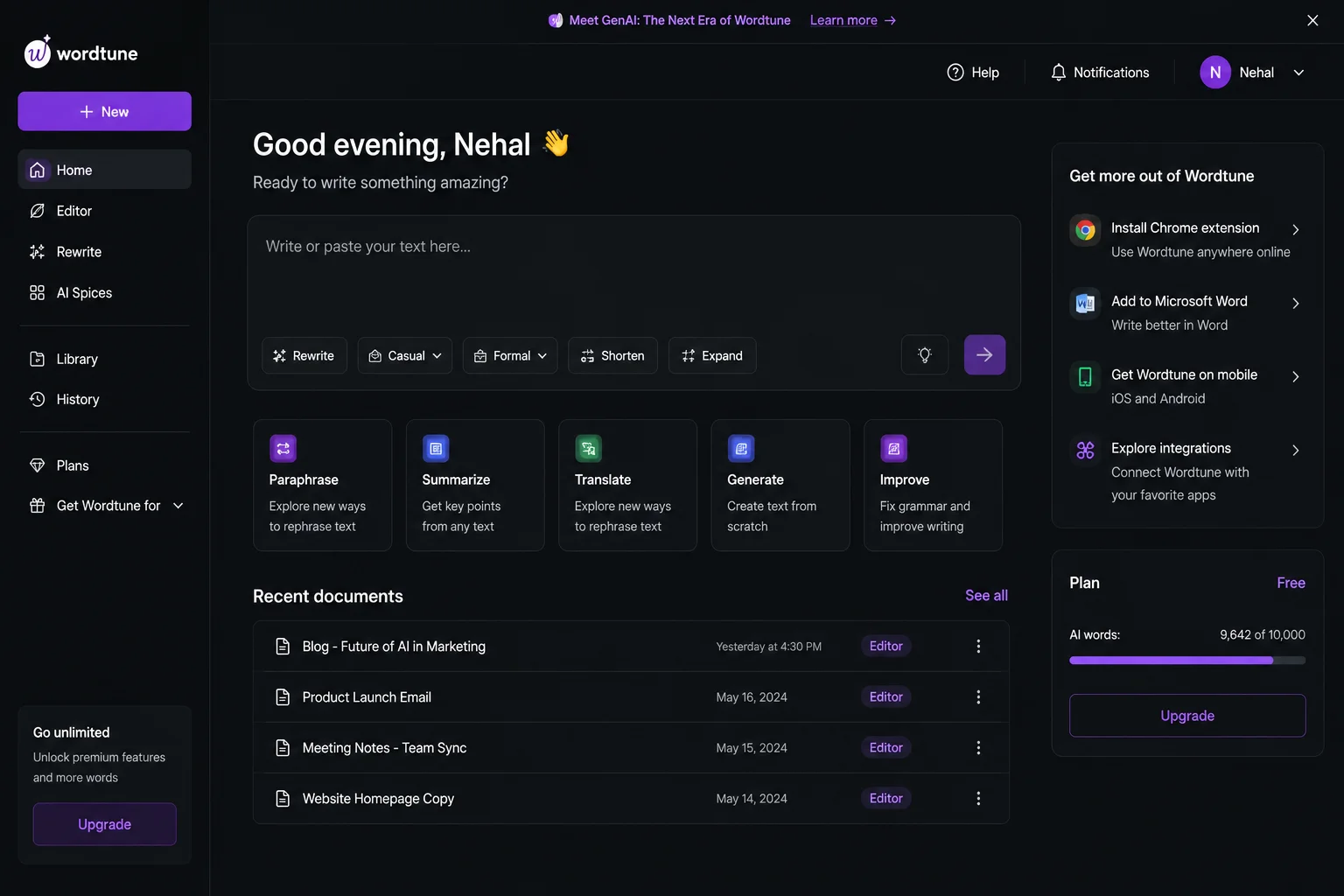Click the Editor tag for Website Homepage Copy
Image resolution: width=1344 pixels, height=896 pixels.
(x=885, y=798)
